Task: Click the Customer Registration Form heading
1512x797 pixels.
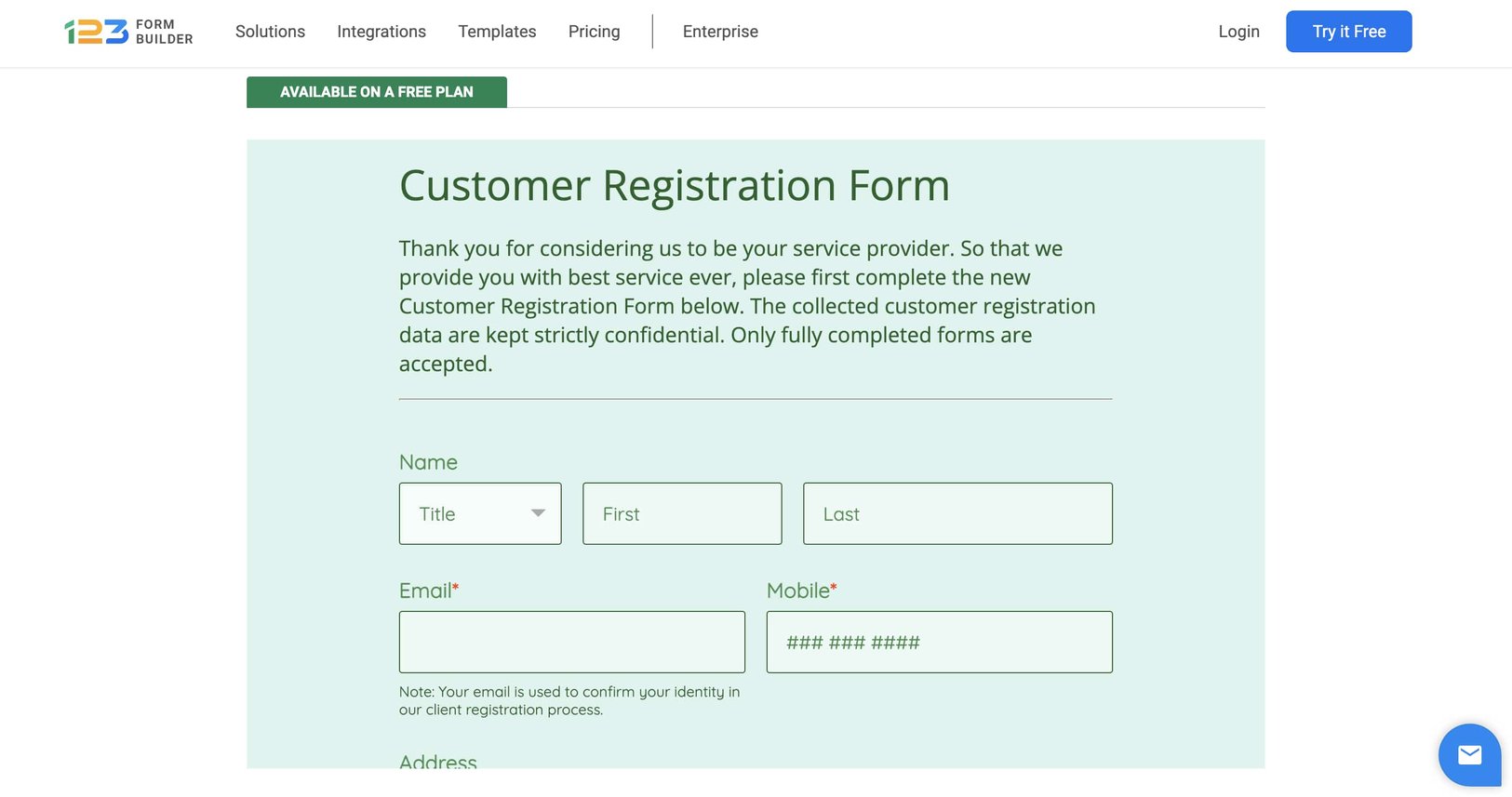Action: click(x=675, y=185)
